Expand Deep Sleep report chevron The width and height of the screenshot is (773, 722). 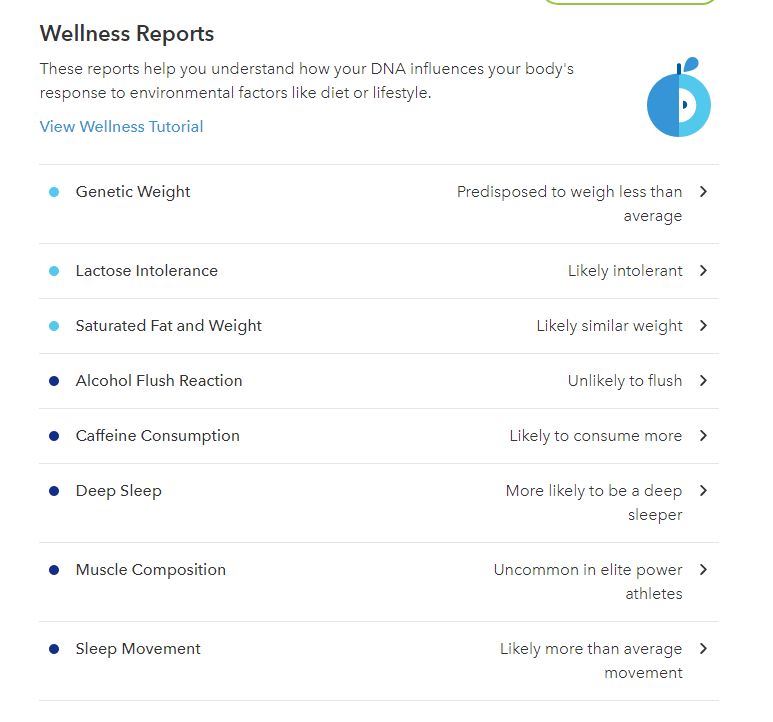pyautogui.click(x=703, y=490)
